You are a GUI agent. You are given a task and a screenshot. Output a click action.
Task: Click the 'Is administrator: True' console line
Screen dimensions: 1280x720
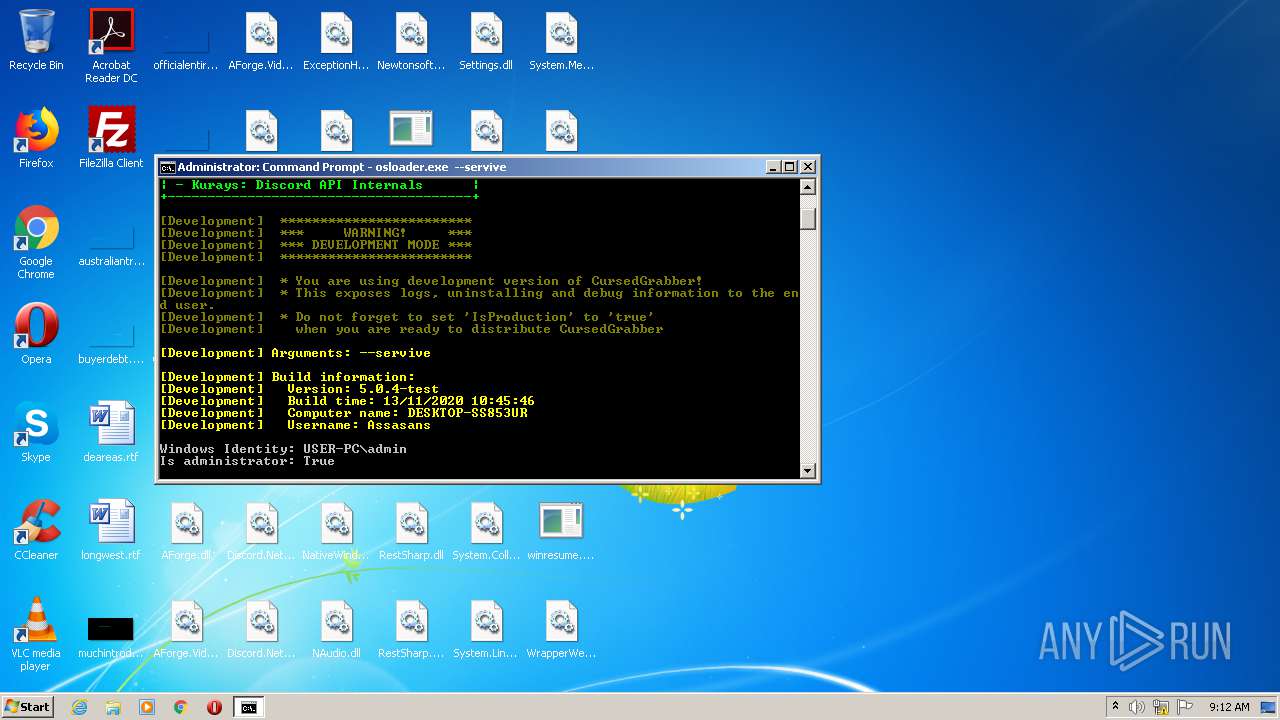click(247, 461)
